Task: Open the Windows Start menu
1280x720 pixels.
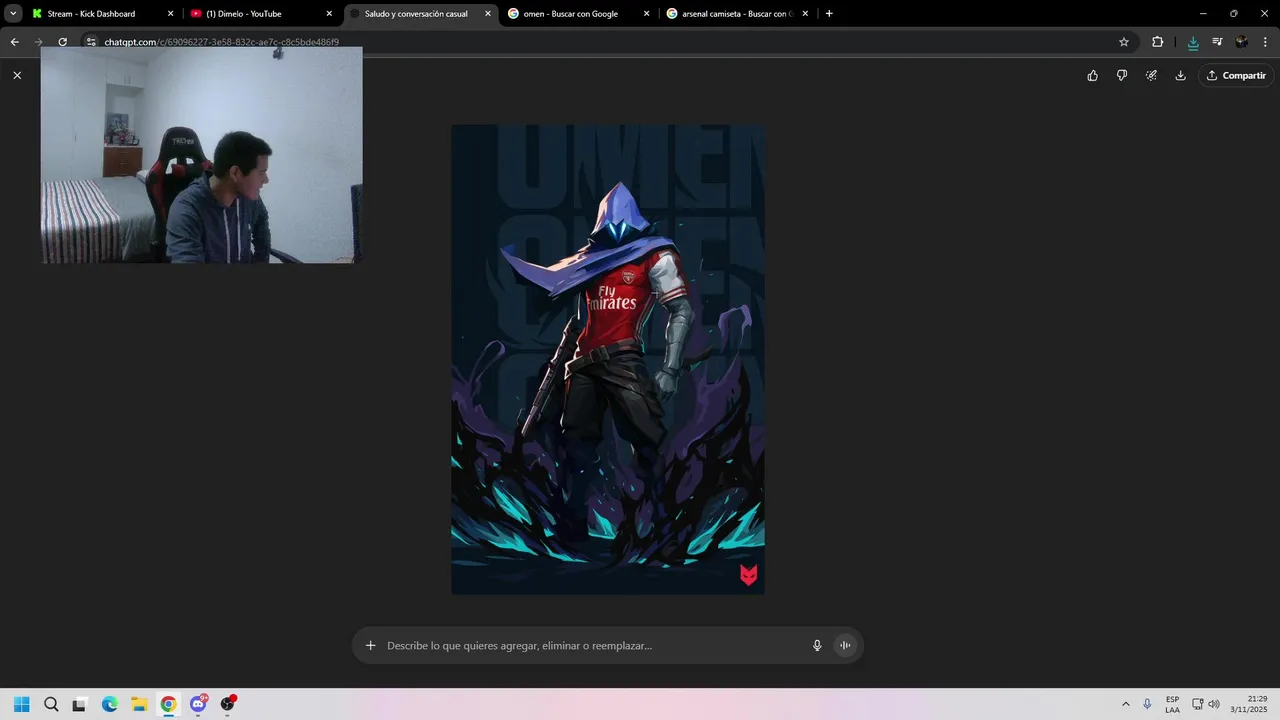Action: coord(21,704)
